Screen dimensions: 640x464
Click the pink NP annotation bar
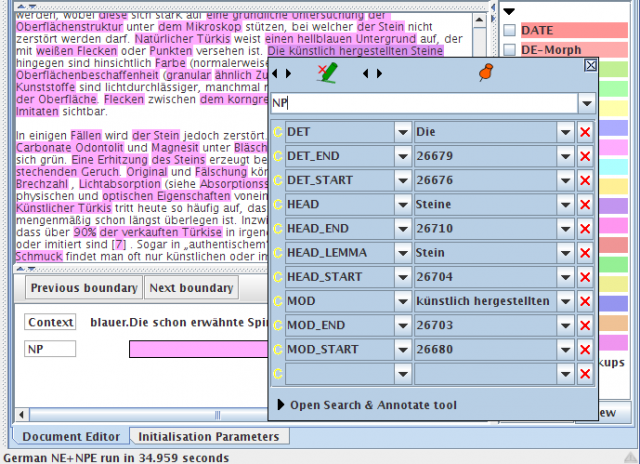[198, 349]
